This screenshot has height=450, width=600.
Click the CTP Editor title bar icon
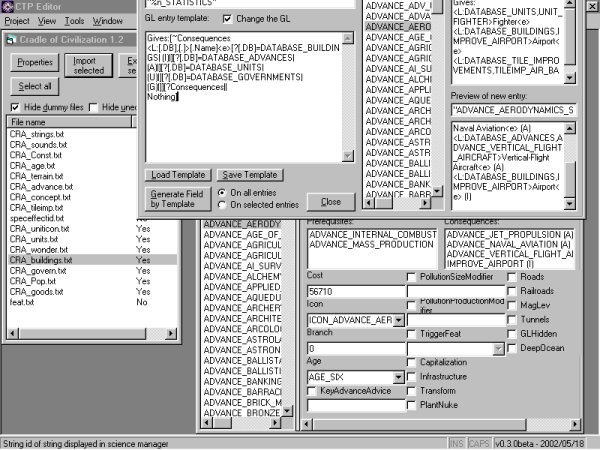coord(9,5)
